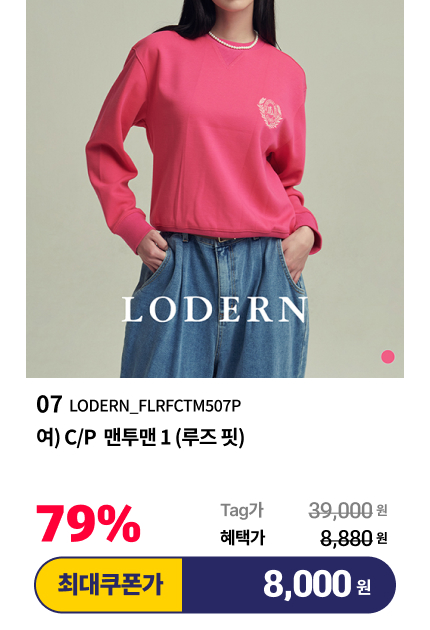Open the pink sweatshirt product image
The width and height of the screenshot is (430, 630).
[215, 188]
